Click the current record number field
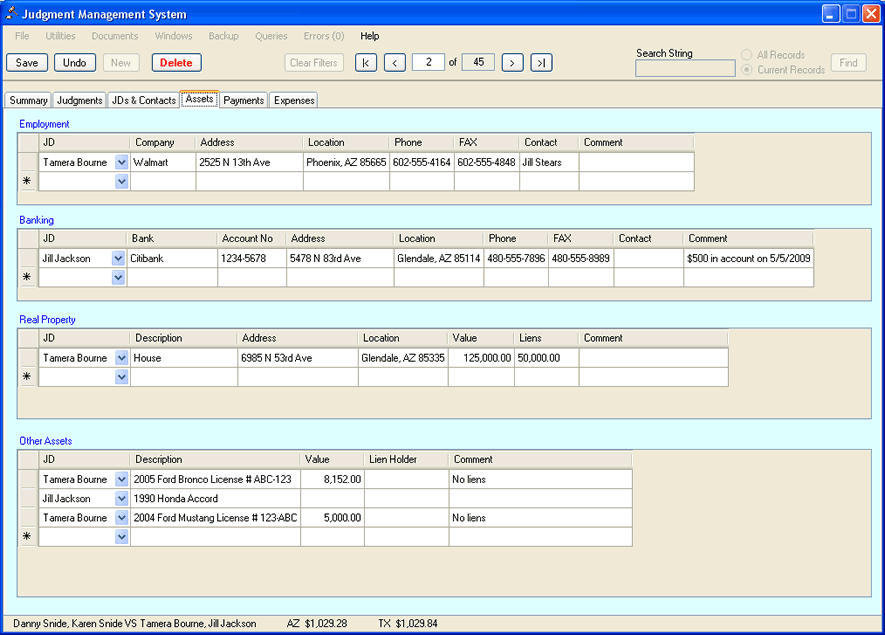Viewport: 885px width, 635px height. [428, 62]
